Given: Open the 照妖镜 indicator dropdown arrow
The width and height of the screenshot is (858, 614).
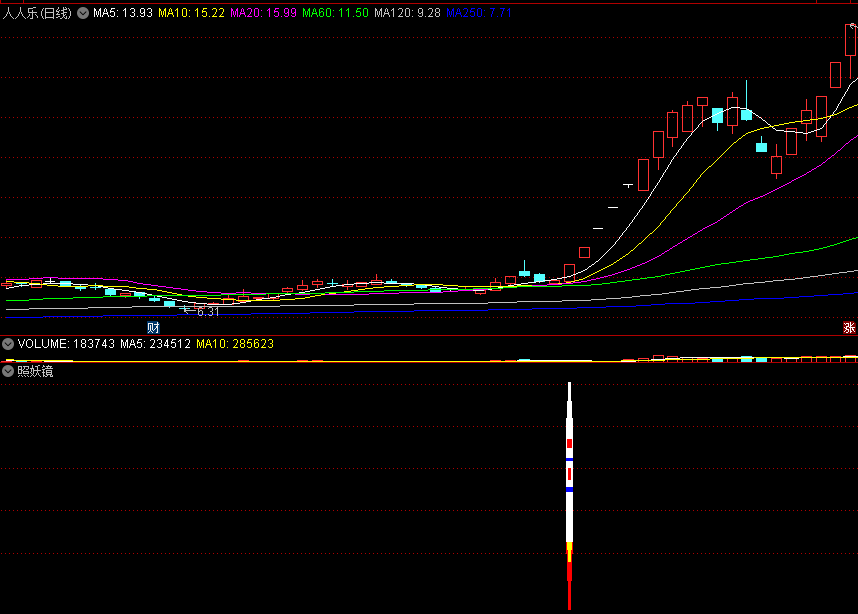Looking at the screenshot, I should tap(8, 371).
